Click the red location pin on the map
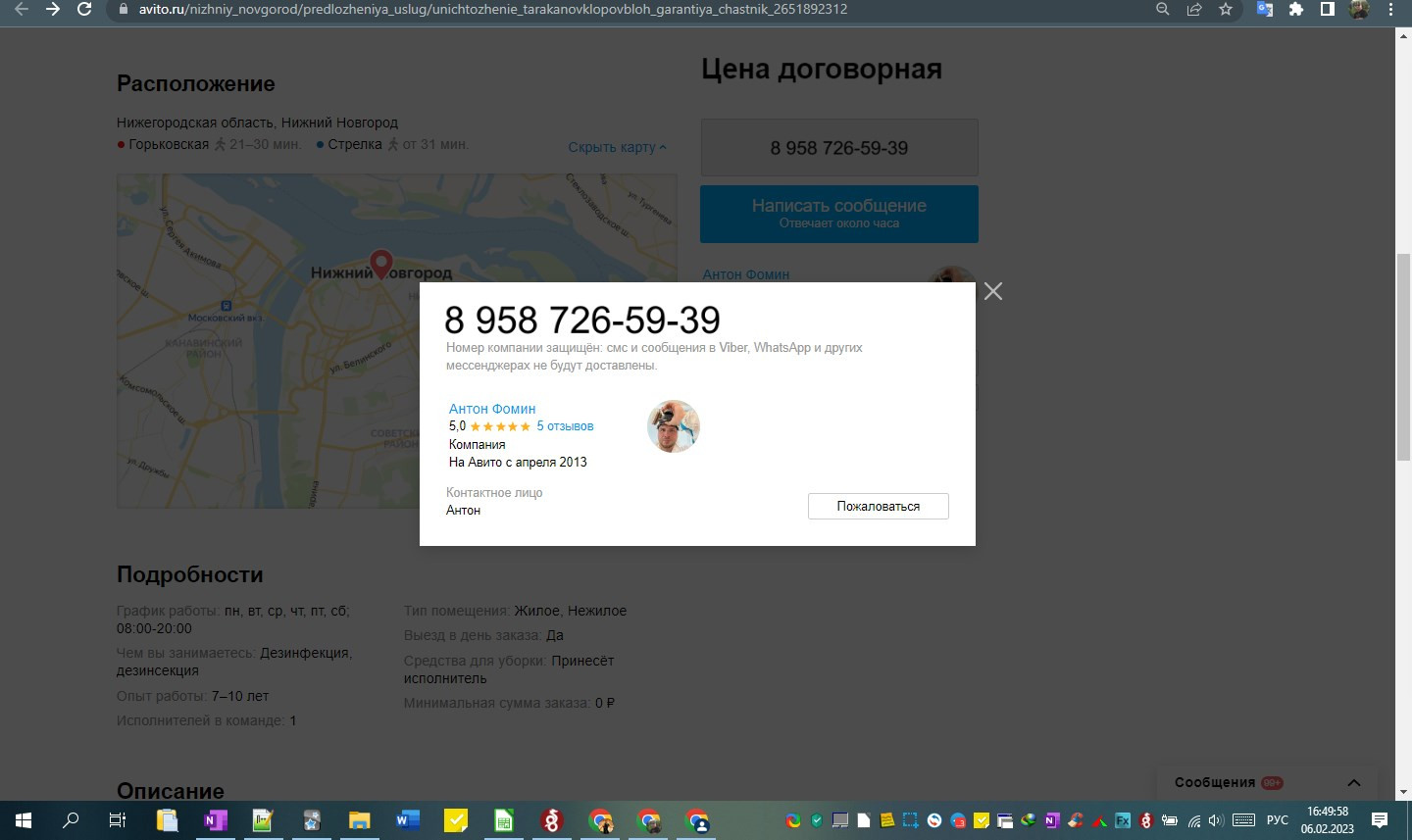The height and width of the screenshot is (840, 1412). 381,264
